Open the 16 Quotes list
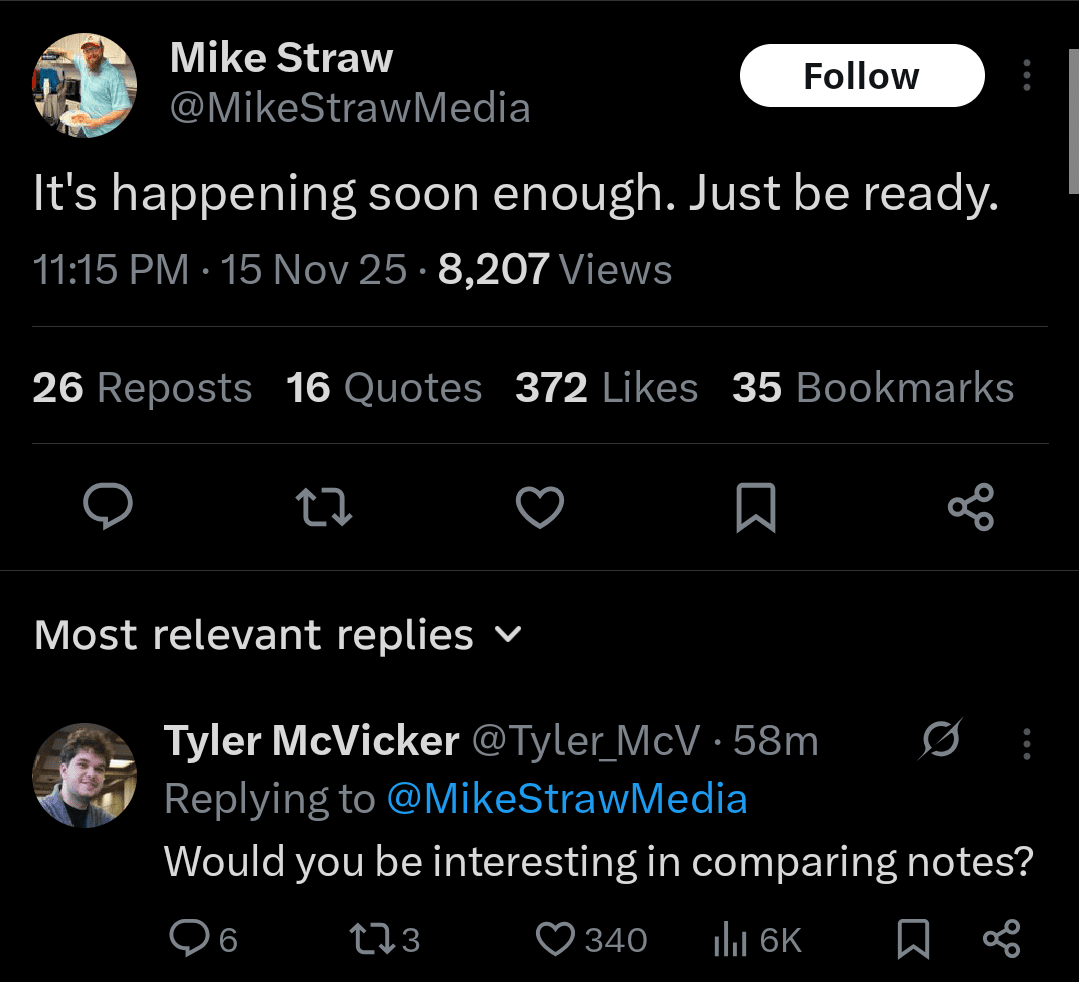The image size is (1079, 982). [x=384, y=388]
